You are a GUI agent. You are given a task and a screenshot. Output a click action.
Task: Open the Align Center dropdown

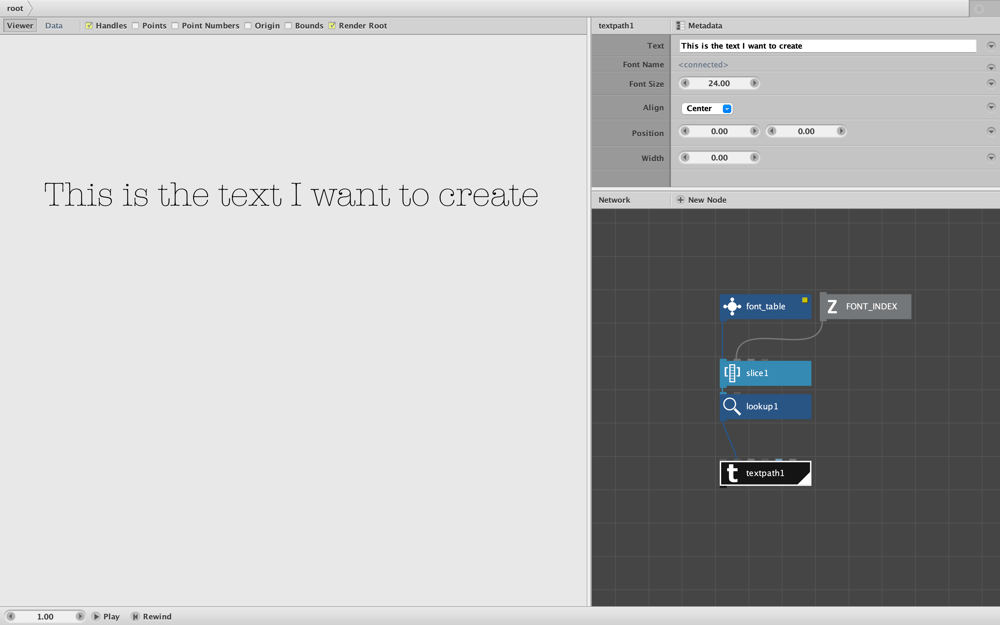[x=707, y=108]
